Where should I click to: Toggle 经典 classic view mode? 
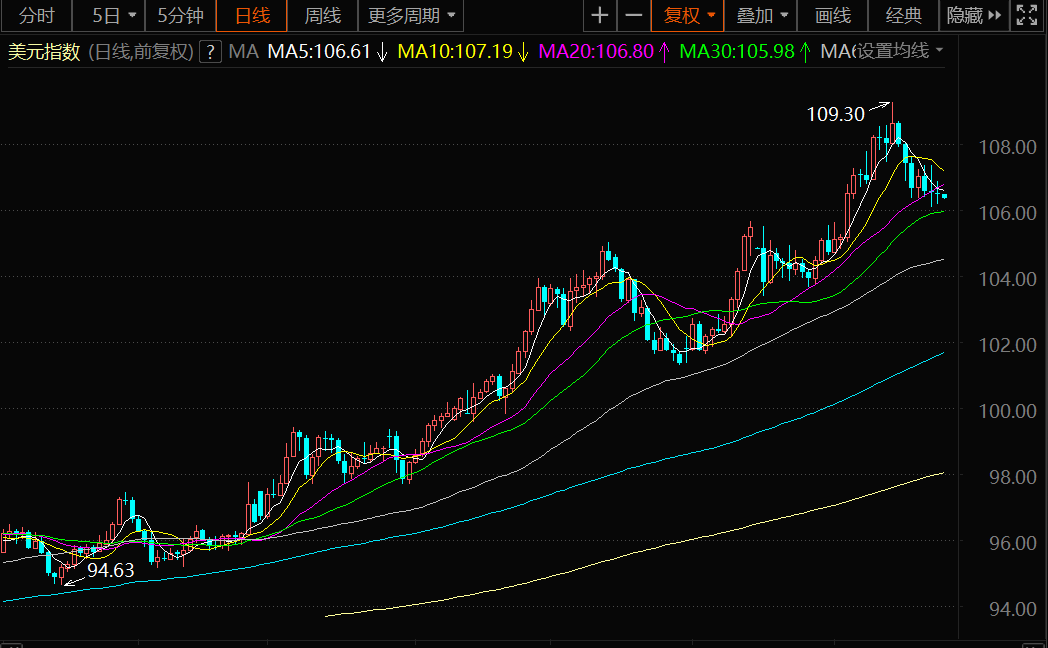[904, 16]
